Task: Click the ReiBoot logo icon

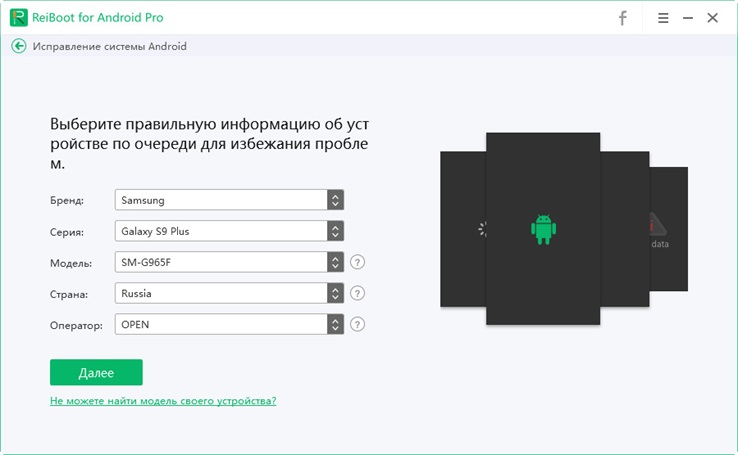Action: (18, 17)
